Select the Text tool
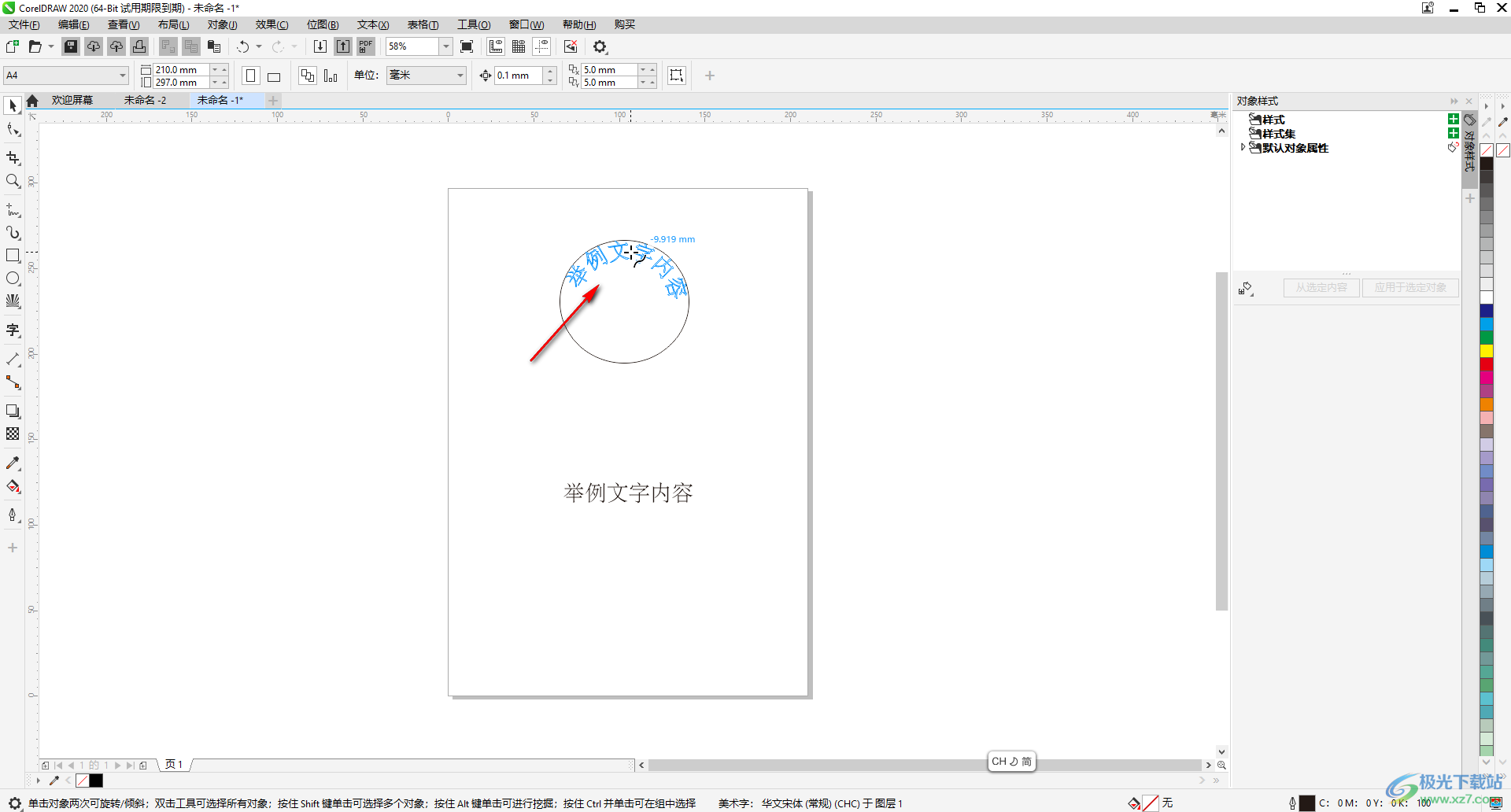The width and height of the screenshot is (1511, 812). point(12,330)
